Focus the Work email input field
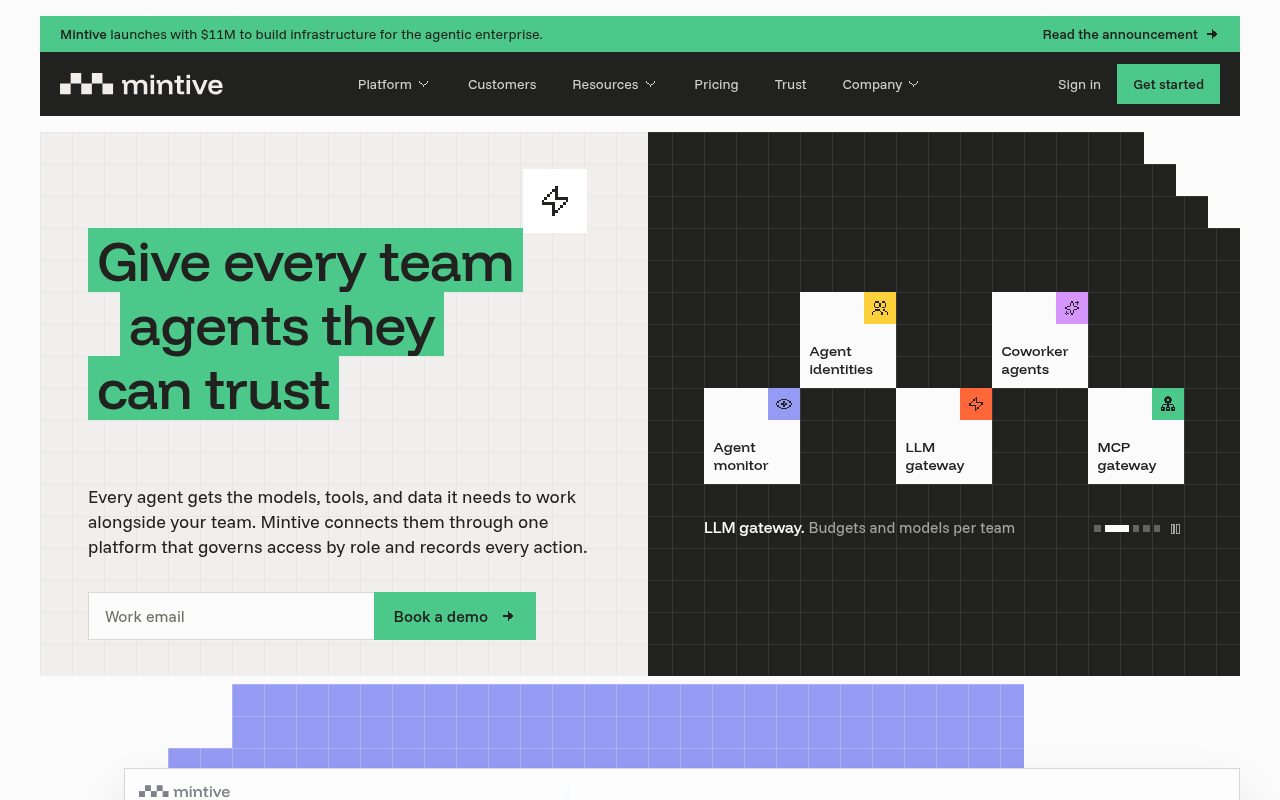Screen dimensions: 1280x800 [231, 616]
